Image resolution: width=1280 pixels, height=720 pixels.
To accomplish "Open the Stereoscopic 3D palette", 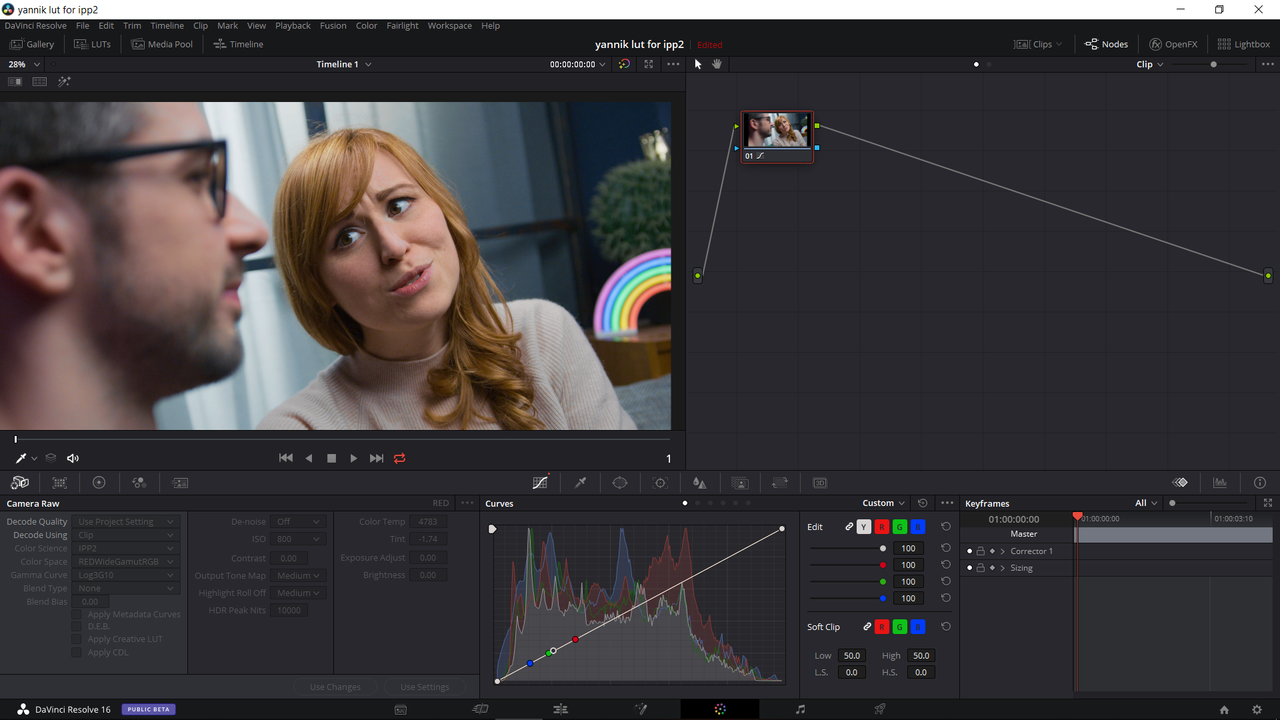I will coord(820,483).
